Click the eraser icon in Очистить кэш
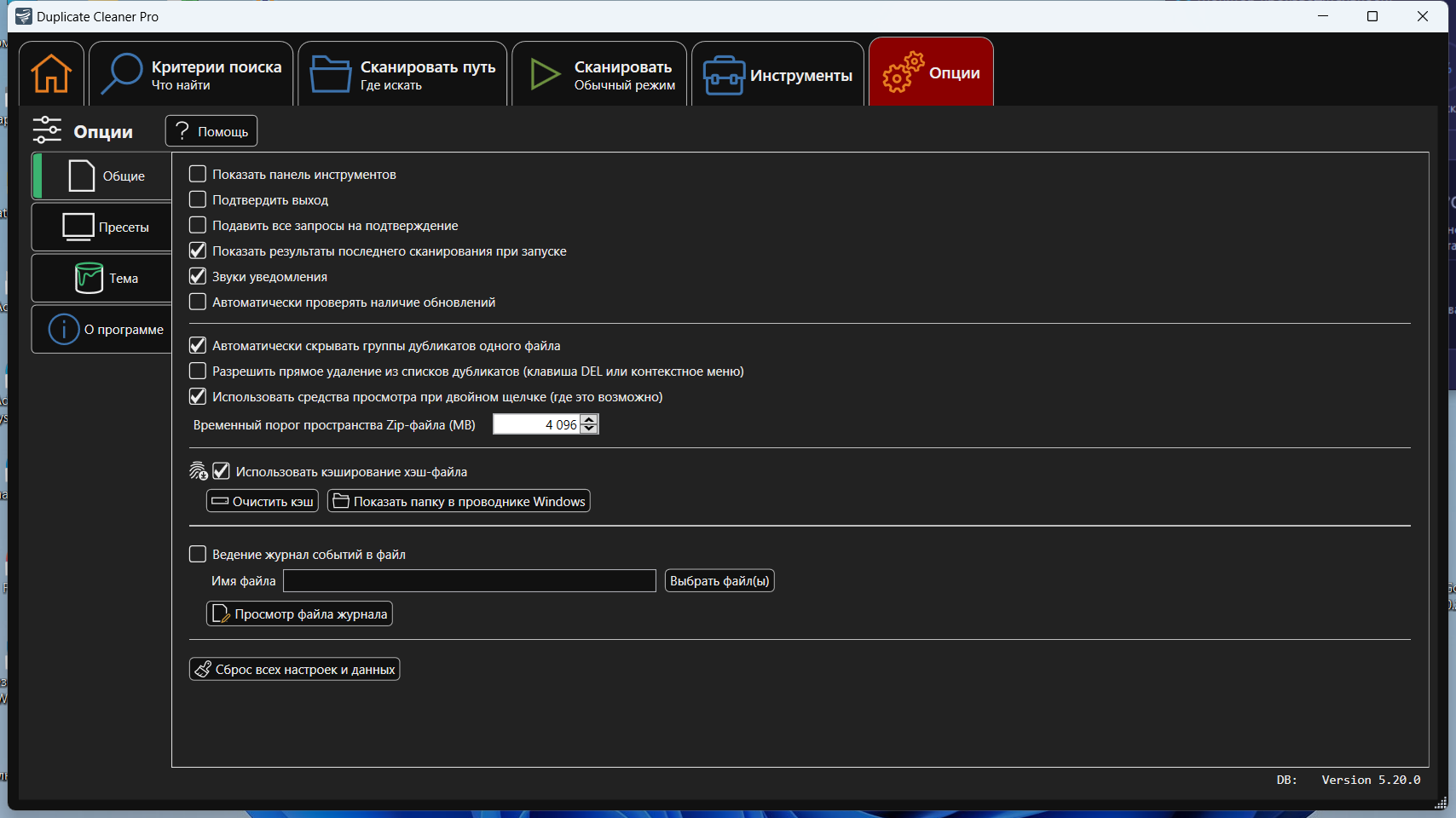The height and width of the screenshot is (818, 1456). coord(220,501)
